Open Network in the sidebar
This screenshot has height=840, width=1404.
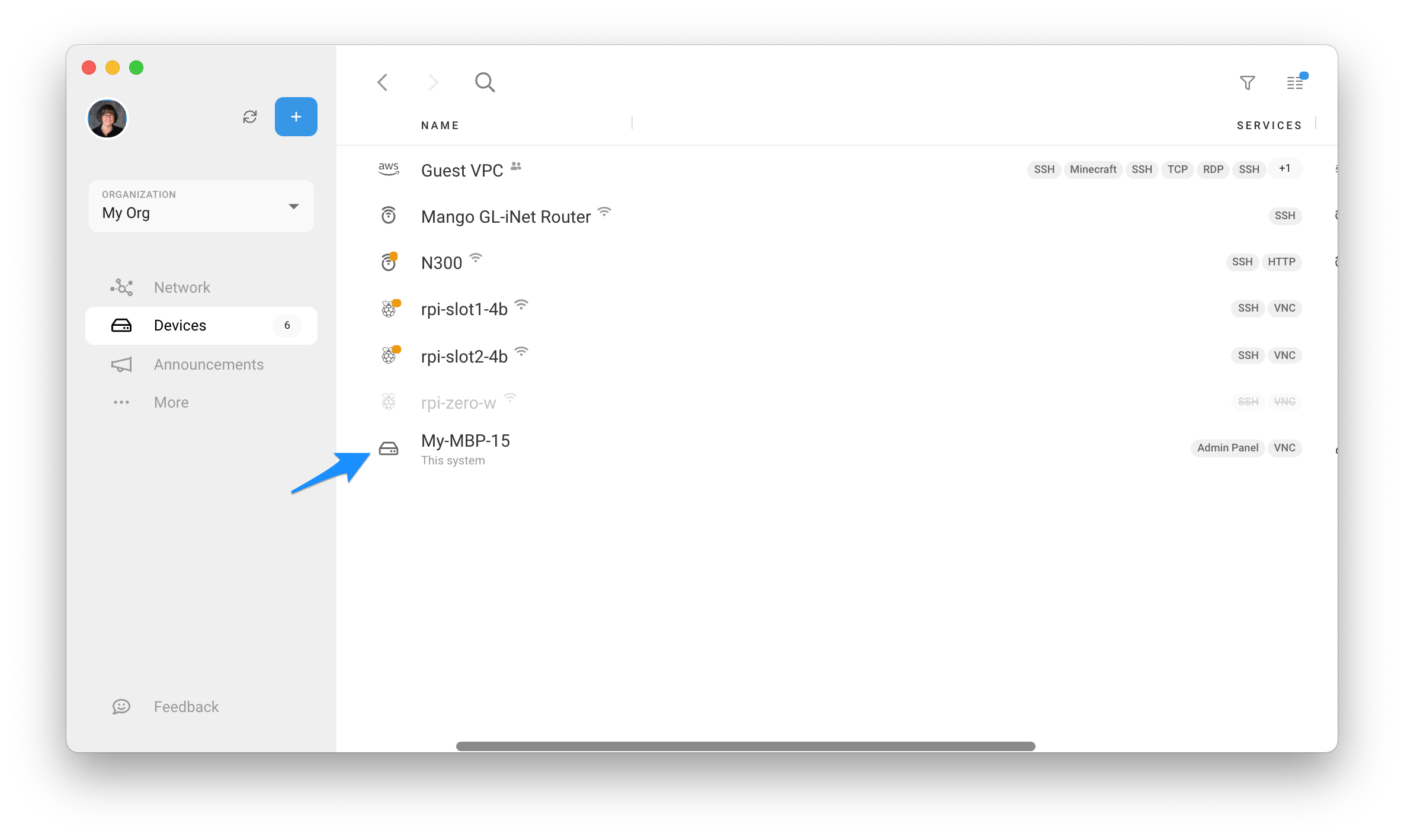(x=201, y=287)
